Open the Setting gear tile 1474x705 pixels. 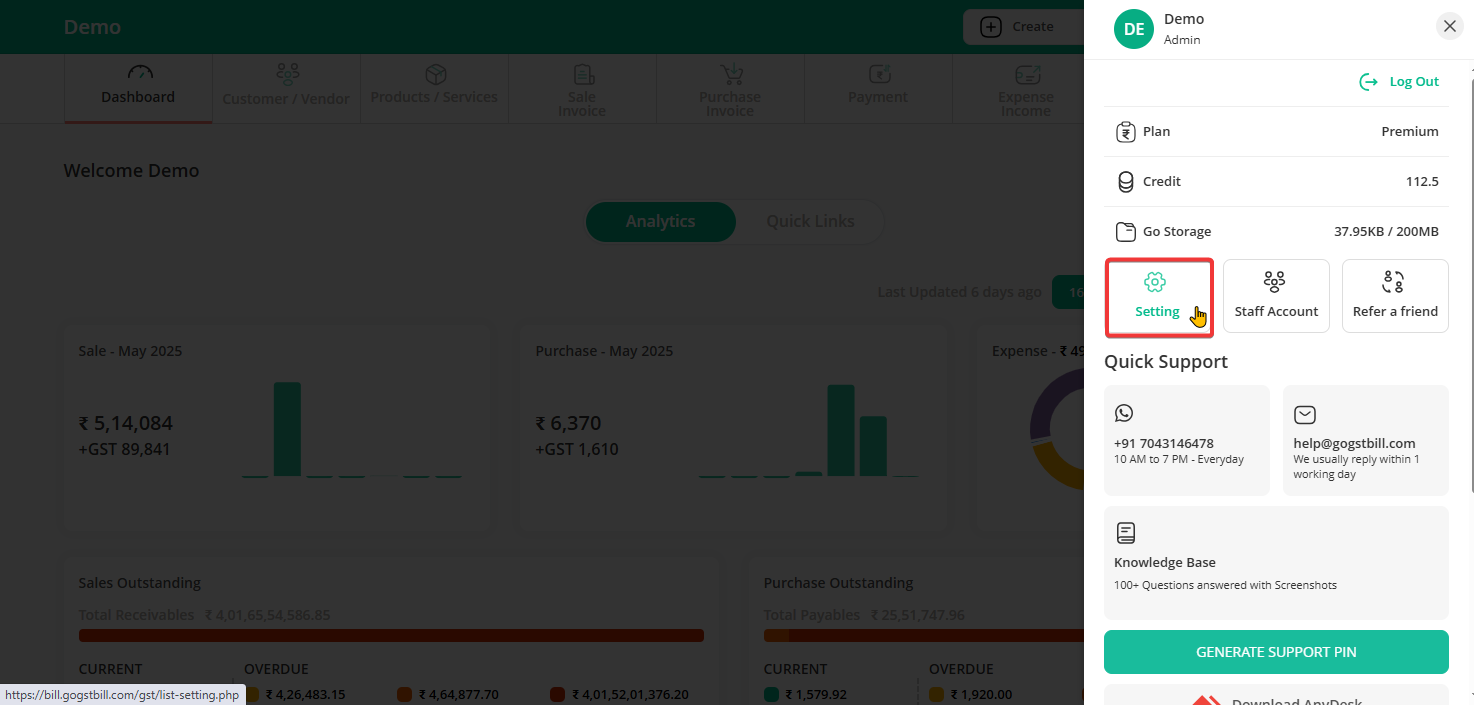pyautogui.click(x=1158, y=297)
